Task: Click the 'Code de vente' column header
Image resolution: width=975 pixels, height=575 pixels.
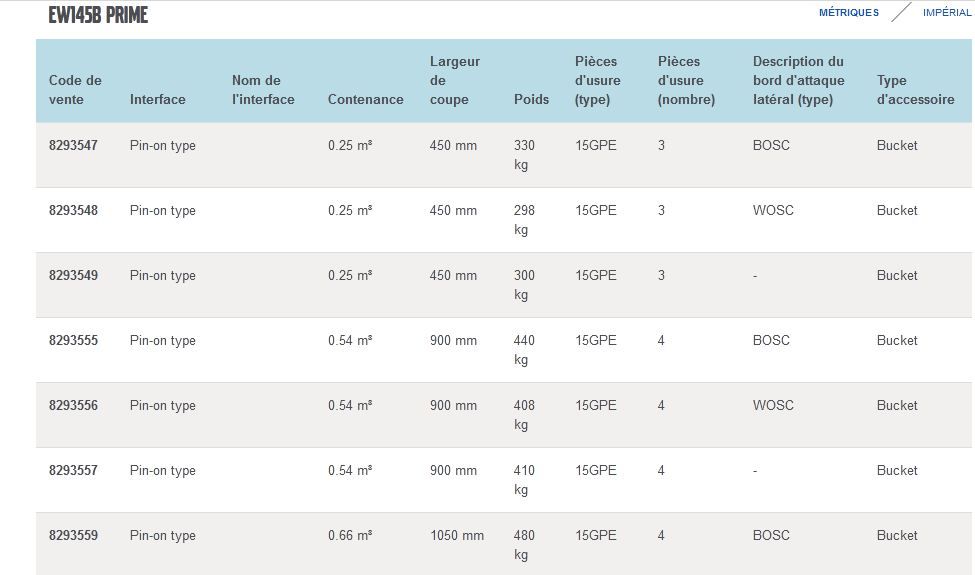Action: point(75,90)
